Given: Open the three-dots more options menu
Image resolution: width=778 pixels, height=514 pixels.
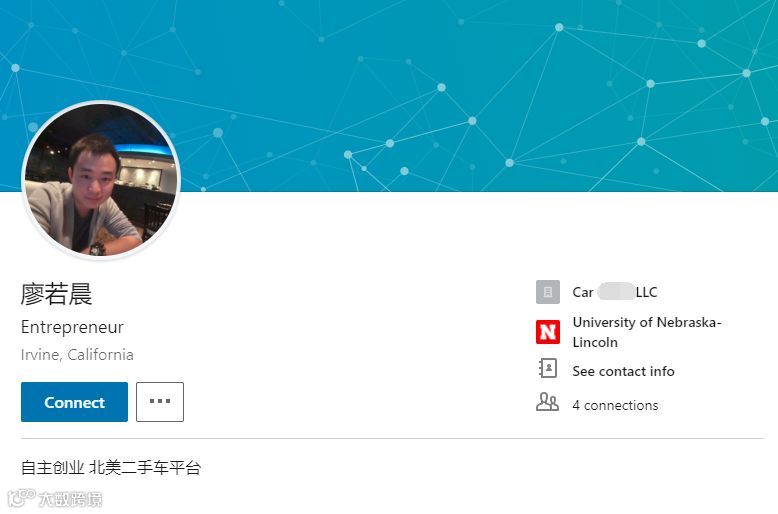Looking at the screenshot, I should (160, 402).
